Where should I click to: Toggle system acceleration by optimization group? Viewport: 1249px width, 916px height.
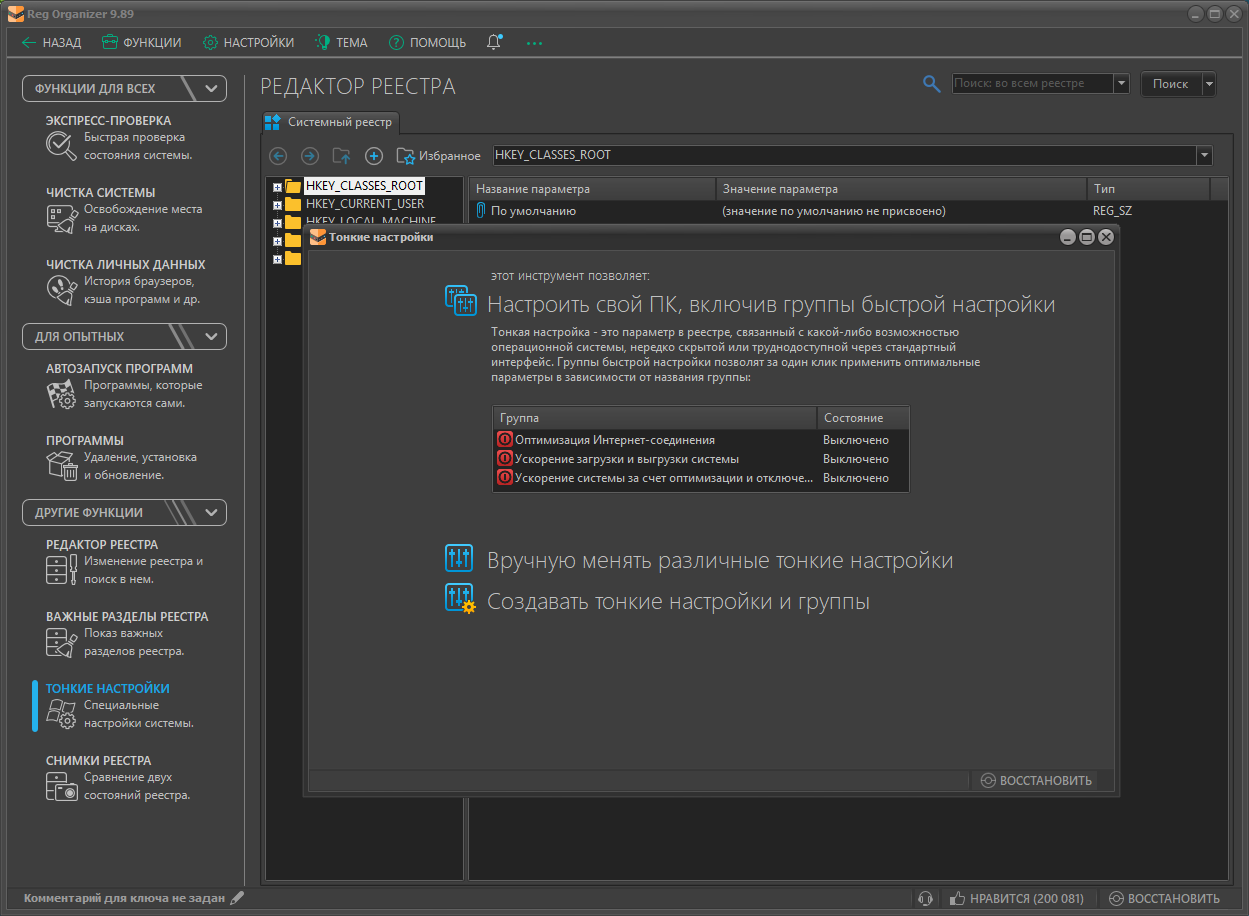(x=505, y=478)
